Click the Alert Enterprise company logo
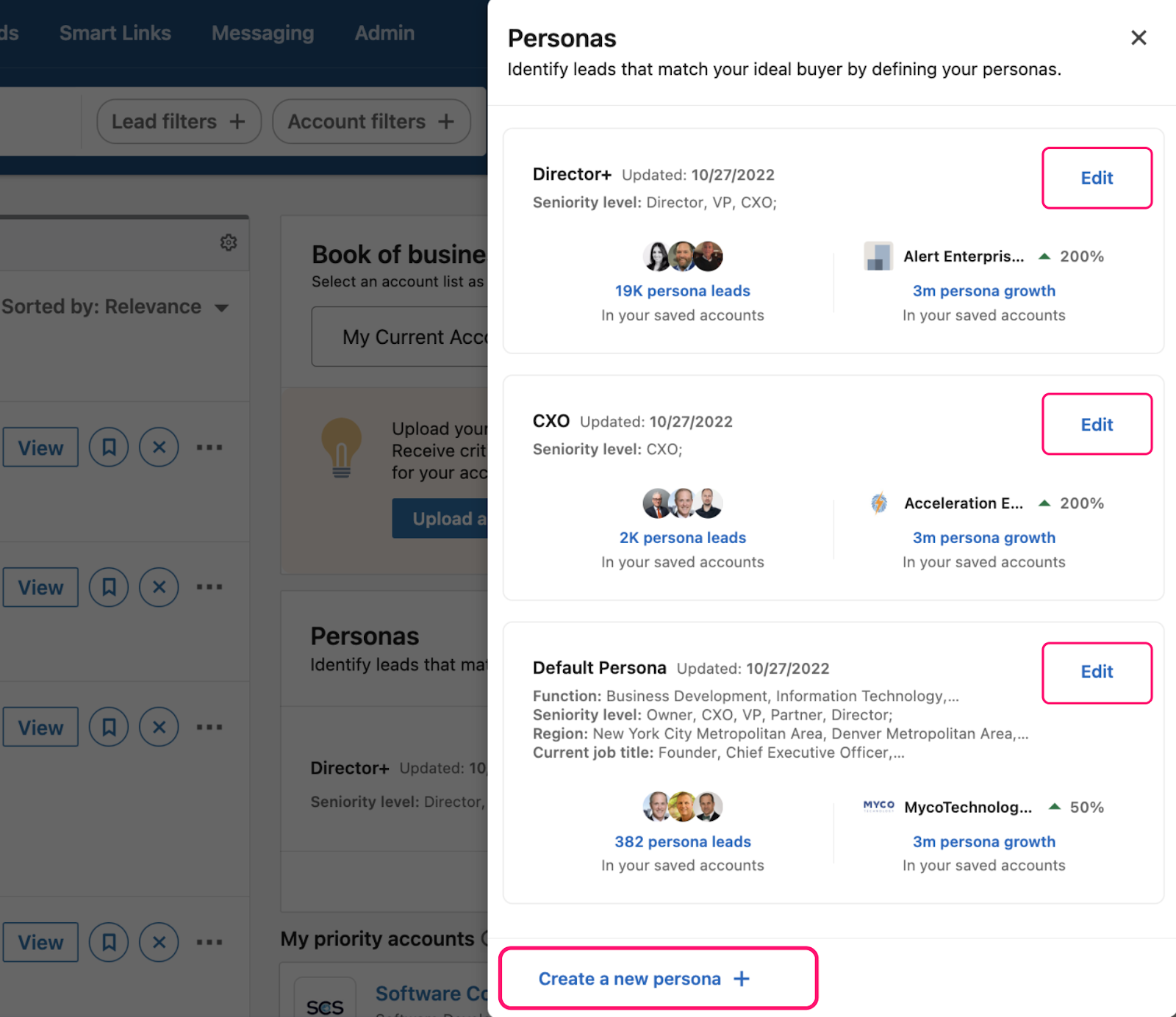The image size is (1176, 1017). pos(878,256)
